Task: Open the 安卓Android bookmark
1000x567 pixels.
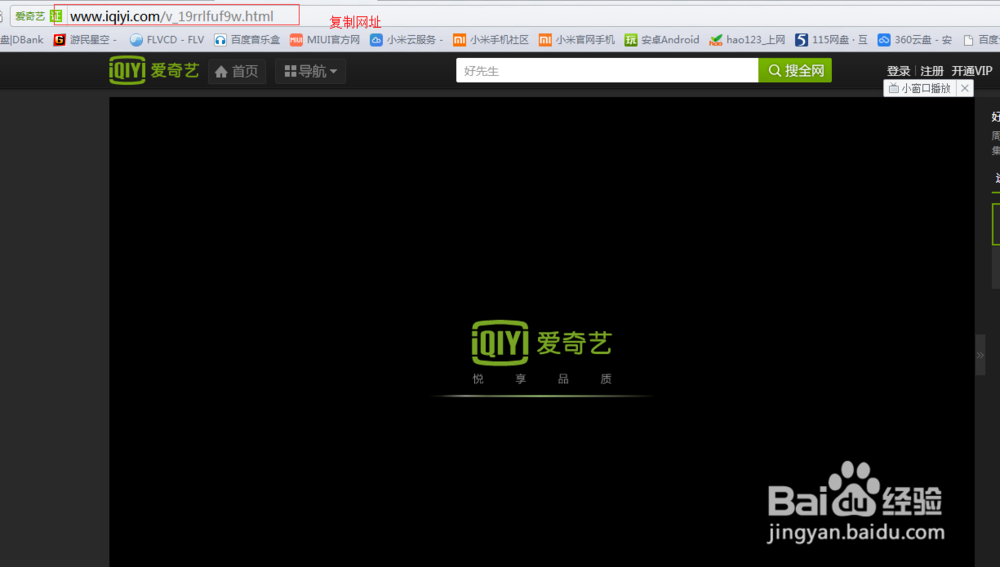Action: (x=662, y=40)
